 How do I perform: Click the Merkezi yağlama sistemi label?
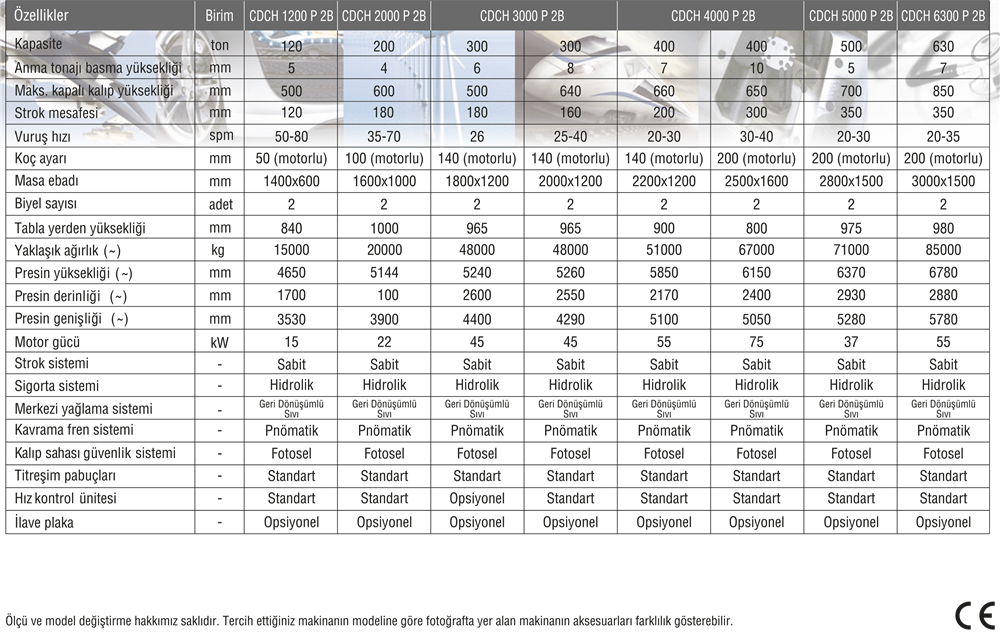pyautogui.click(x=84, y=409)
